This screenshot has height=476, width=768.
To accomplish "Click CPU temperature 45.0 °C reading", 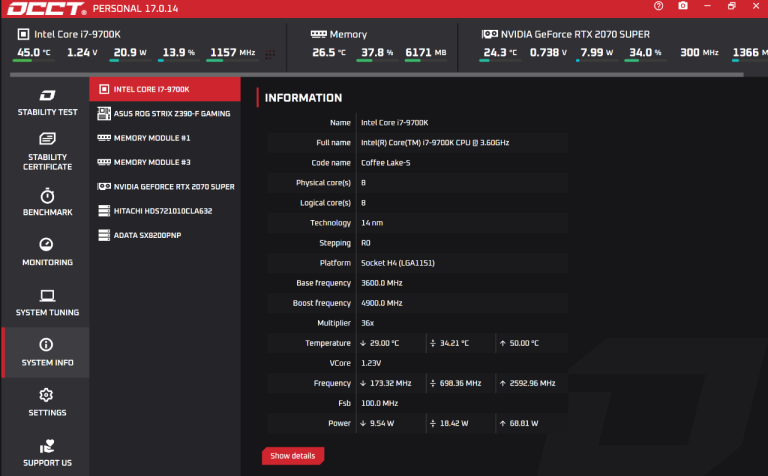I will [33, 52].
